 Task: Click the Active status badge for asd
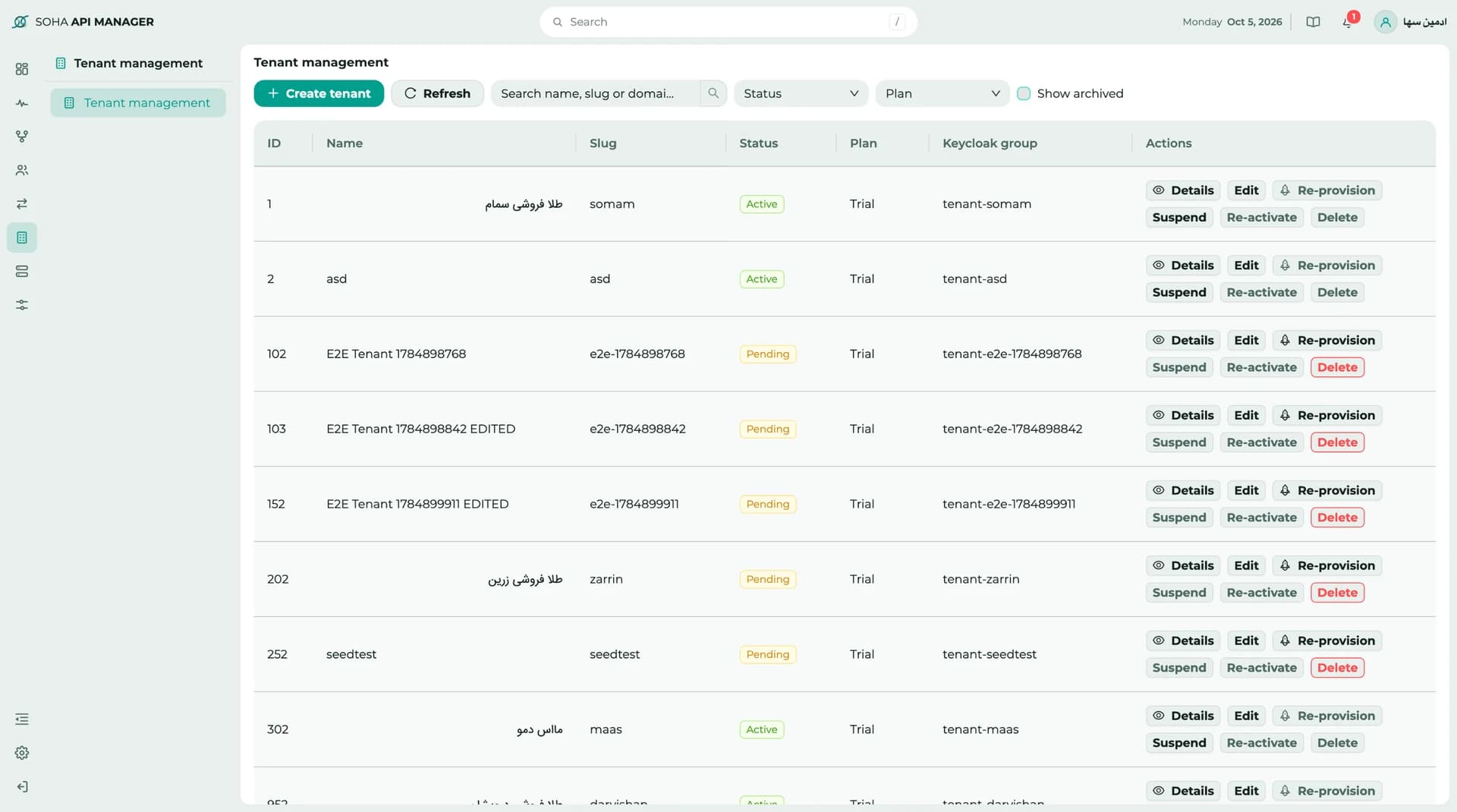click(762, 279)
